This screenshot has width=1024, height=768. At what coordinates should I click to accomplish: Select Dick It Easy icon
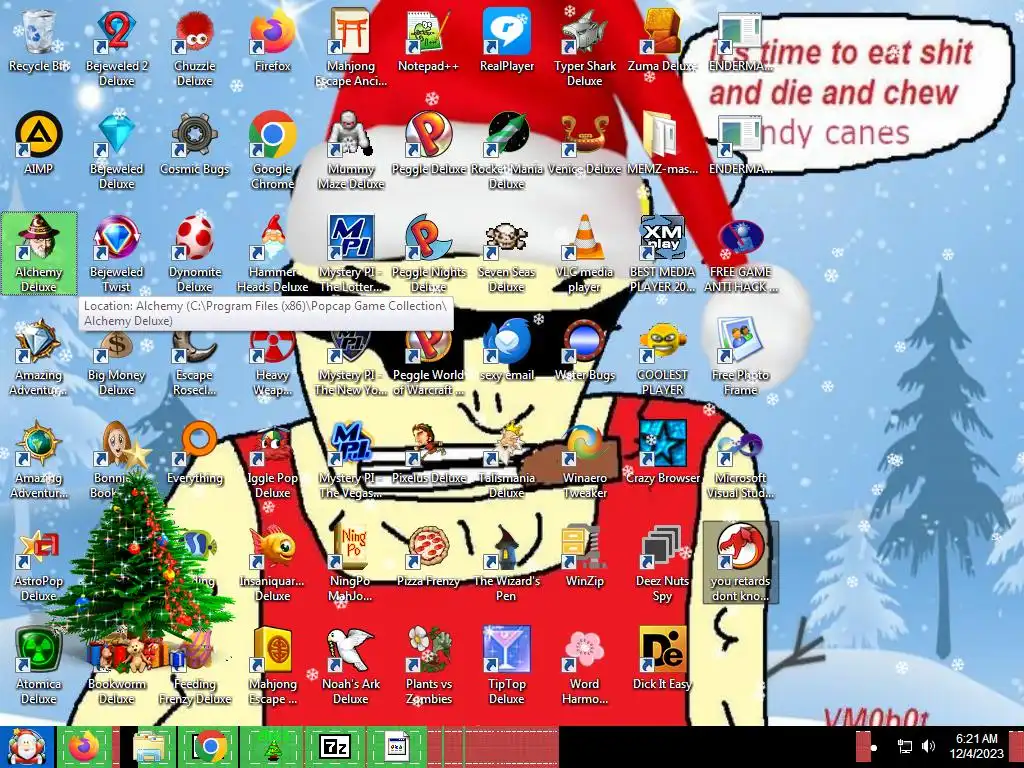pyautogui.click(x=662, y=659)
